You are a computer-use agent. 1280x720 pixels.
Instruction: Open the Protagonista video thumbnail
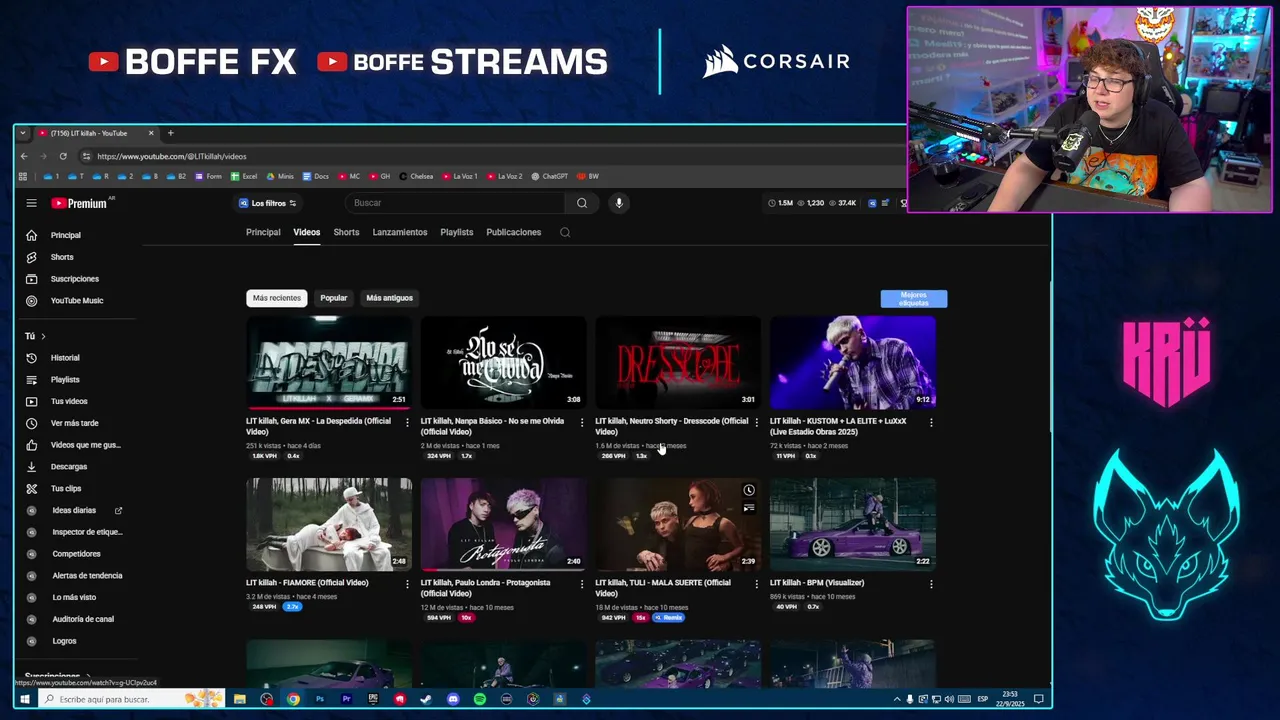(x=503, y=524)
